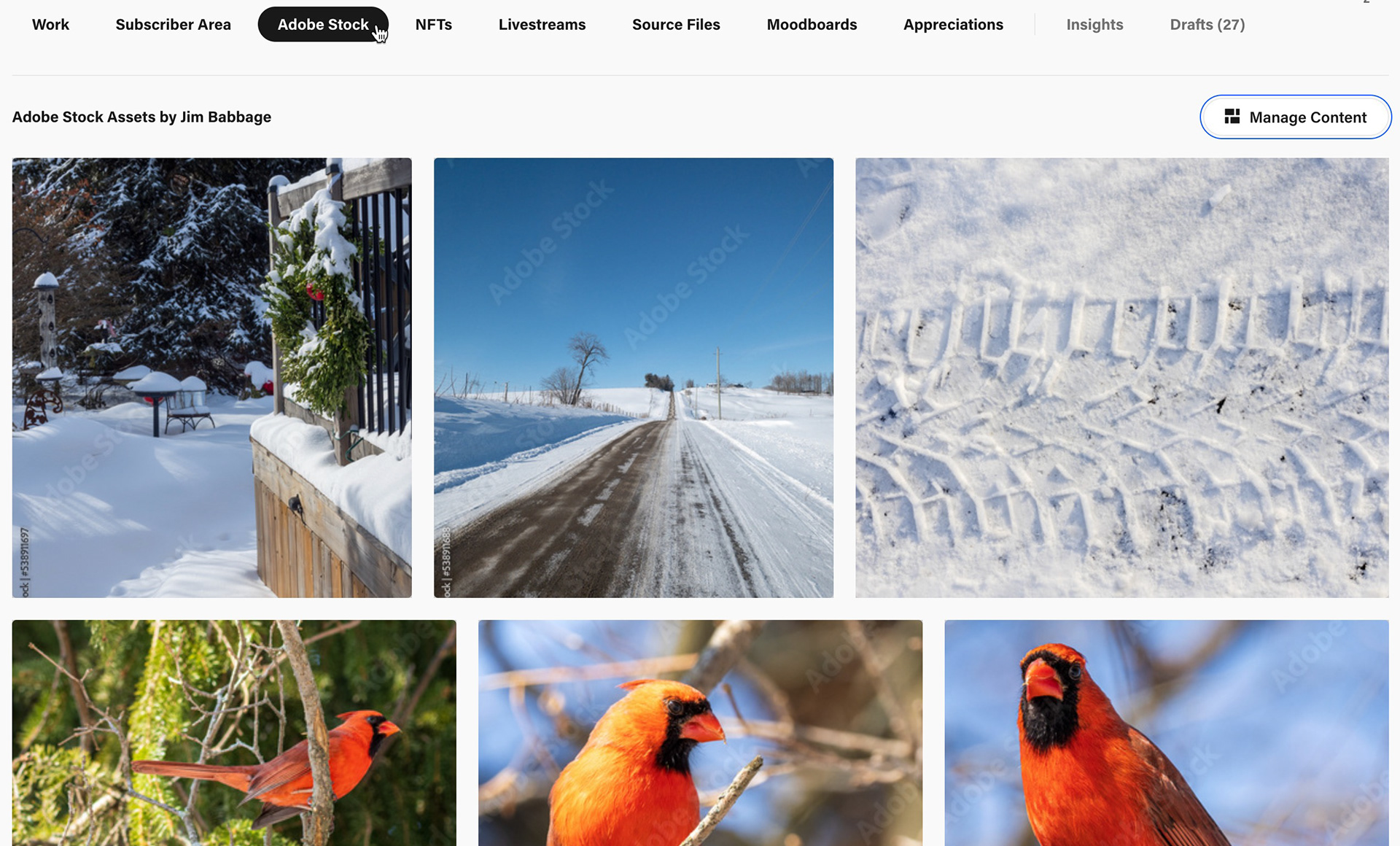This screenshot has height=846, width=1400.
Task: Switch to Source Files tab
Action: tap(676, 24)
